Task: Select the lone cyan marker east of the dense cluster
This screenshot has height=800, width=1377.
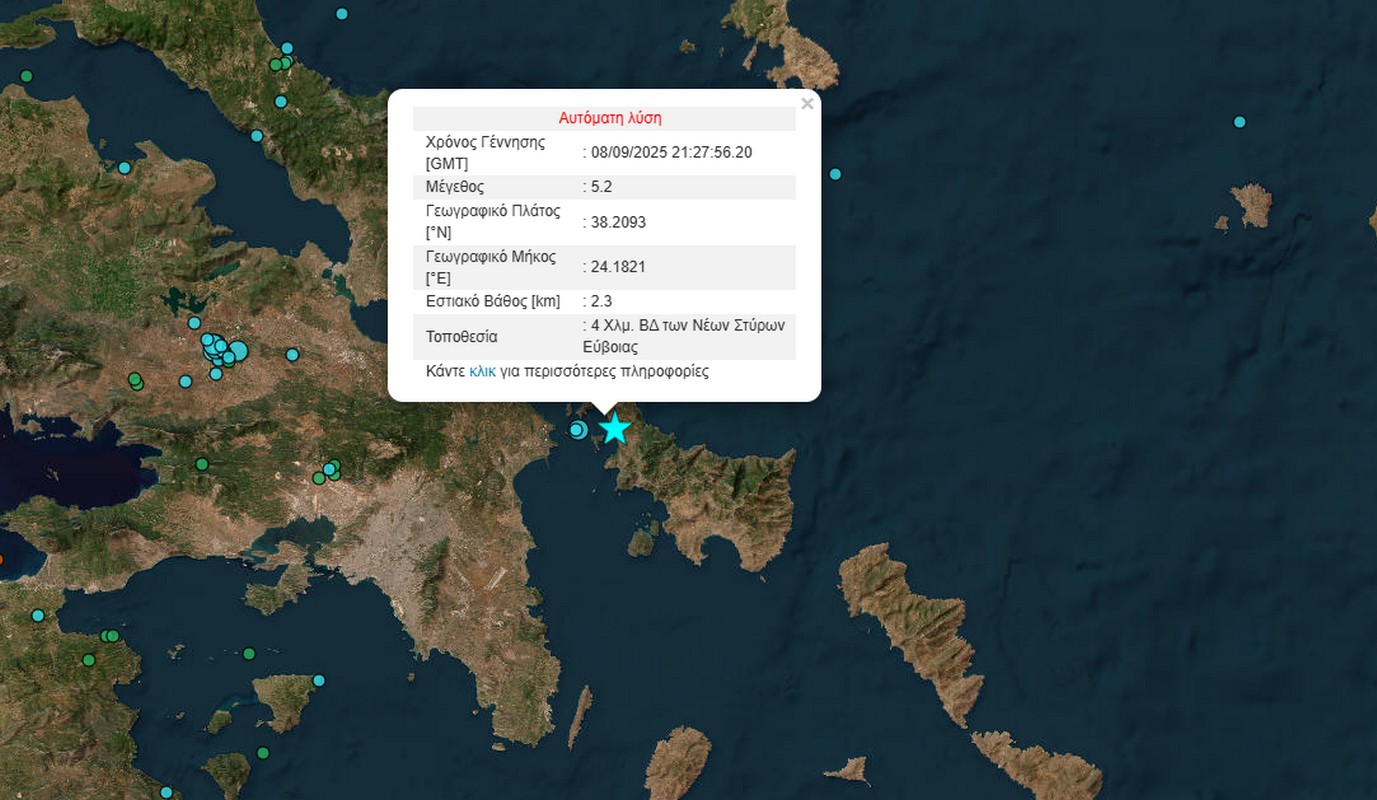Action: (292, 355)
